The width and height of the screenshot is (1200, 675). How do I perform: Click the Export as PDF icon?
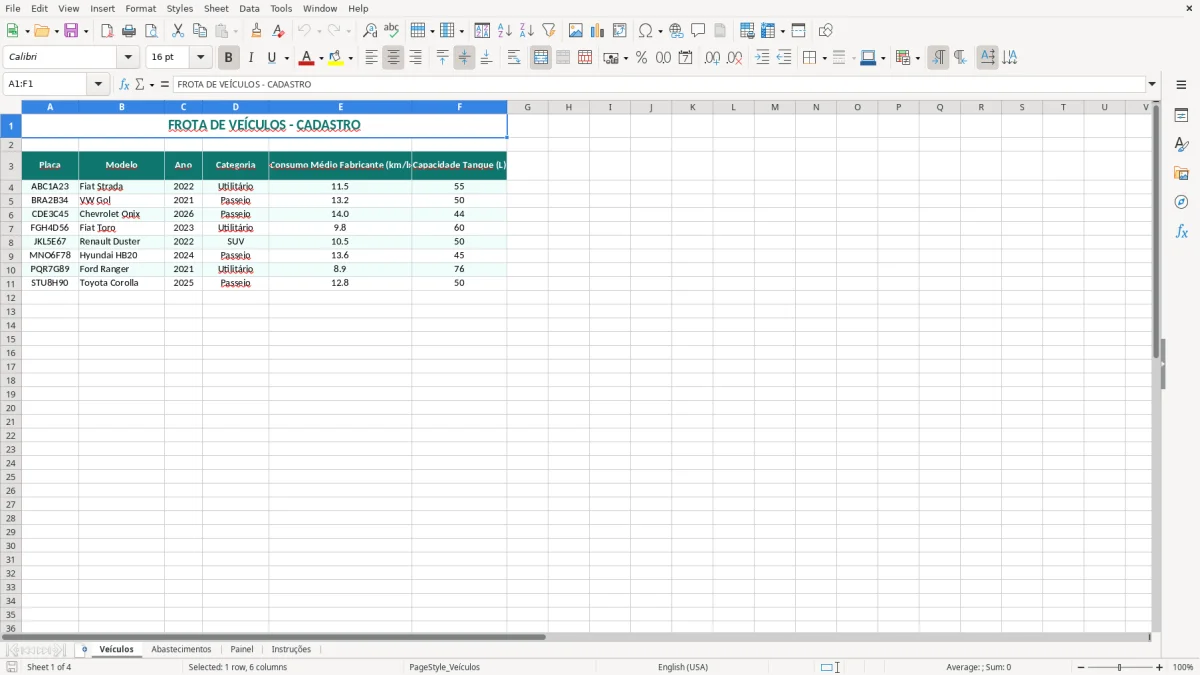pyautogui.click(x=107, y=31)
